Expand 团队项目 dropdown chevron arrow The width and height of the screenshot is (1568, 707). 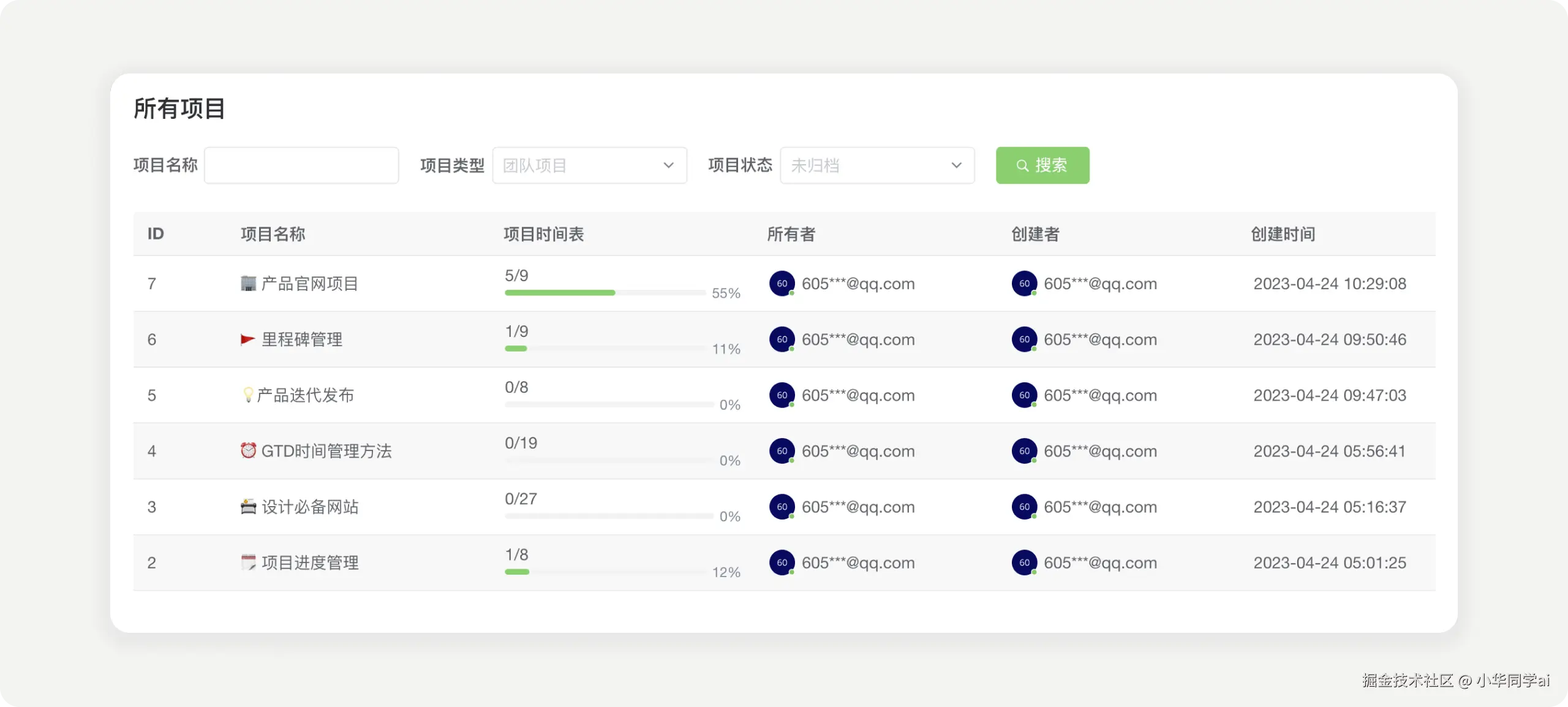tap(668, 165)
